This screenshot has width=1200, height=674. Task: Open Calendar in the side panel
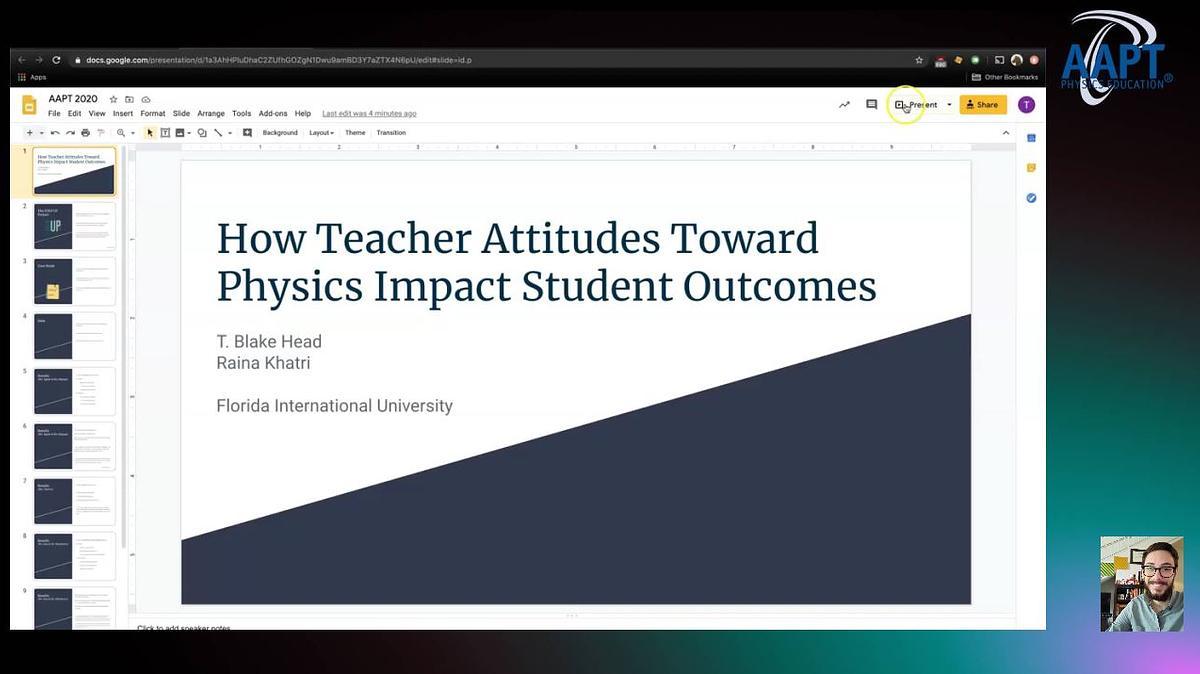(x=1031, y=138)
